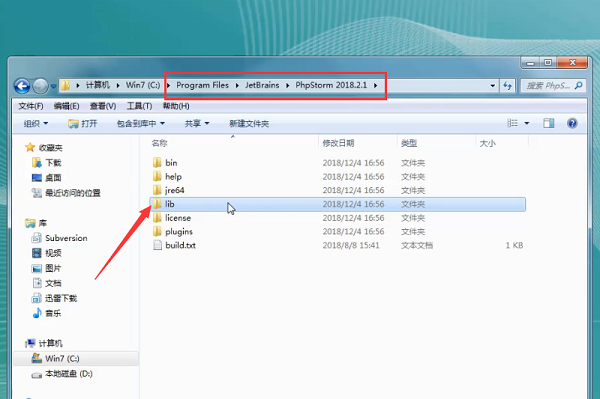Screen dimensions: 600x399
Task: Expand arrow after Program Files breadcrumb
Action: (237, 85)
